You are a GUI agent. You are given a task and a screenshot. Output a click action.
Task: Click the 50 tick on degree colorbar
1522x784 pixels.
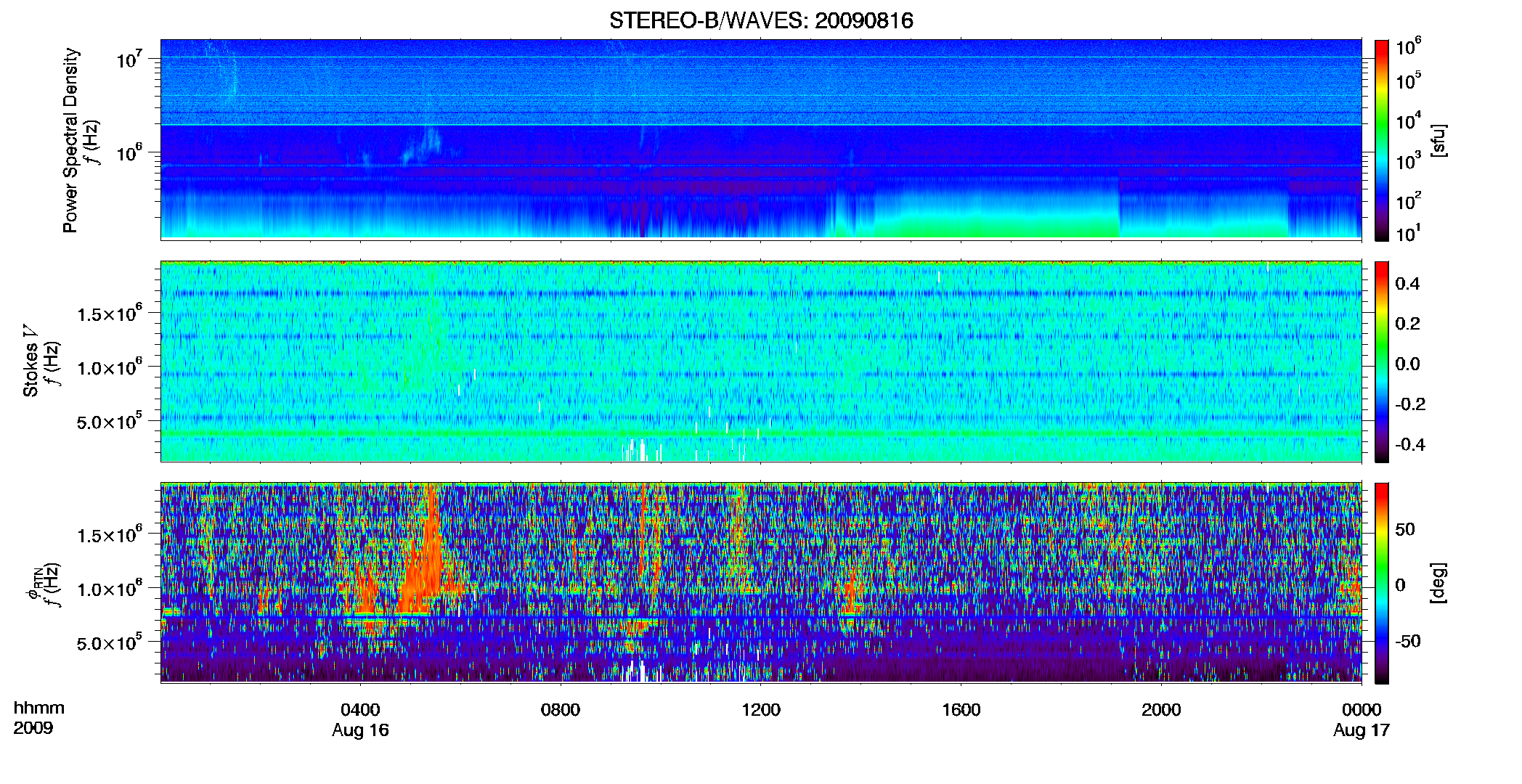pos(1405,529)
